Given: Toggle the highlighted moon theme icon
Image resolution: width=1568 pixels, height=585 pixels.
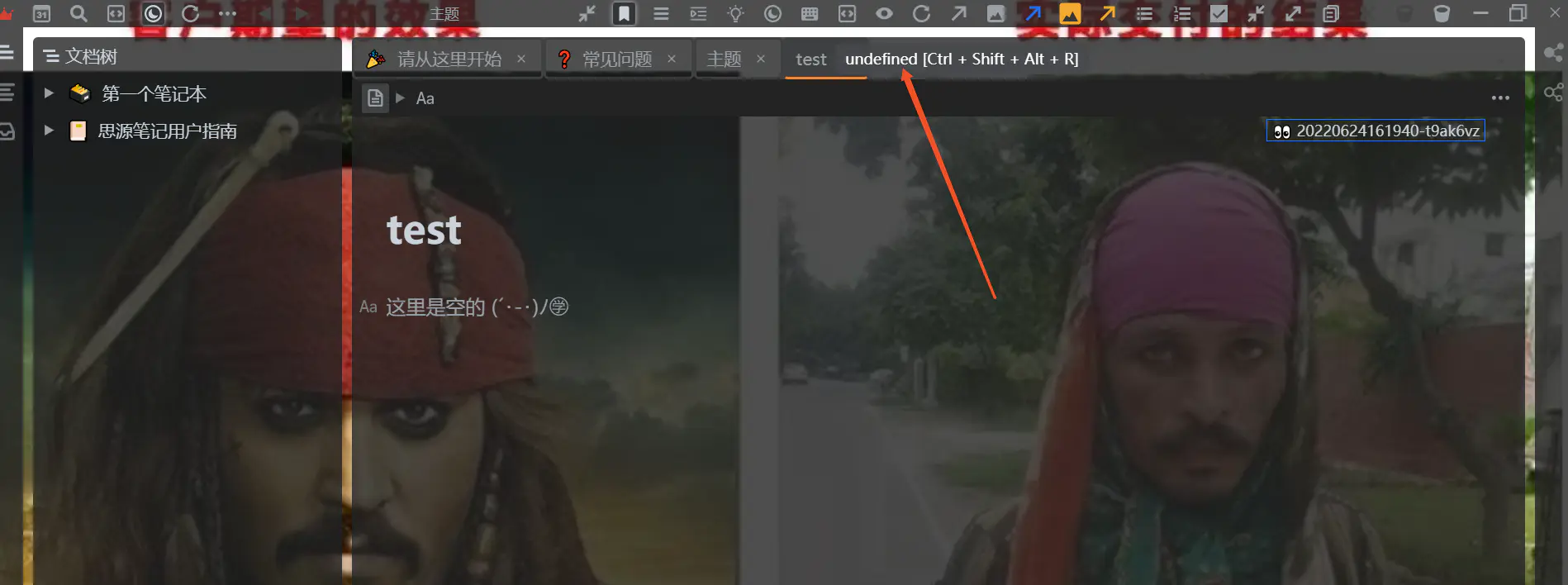Looking at the screenshot, I should pyautogui.click(x=153, y=13).
